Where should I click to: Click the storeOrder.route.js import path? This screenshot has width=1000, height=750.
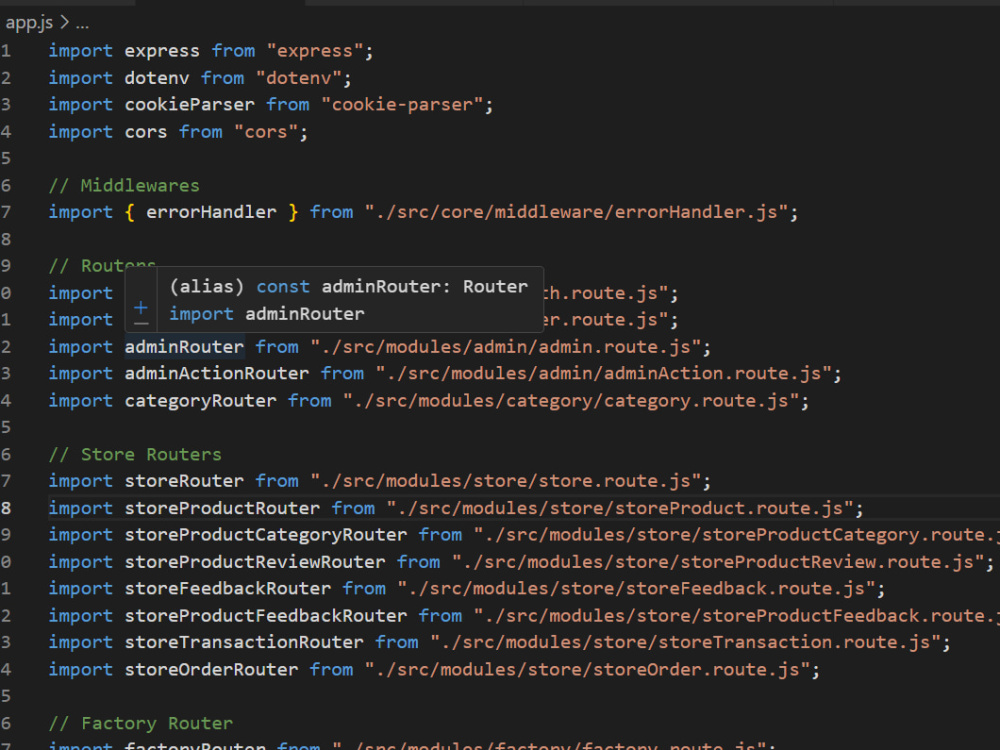pos(587,670)
